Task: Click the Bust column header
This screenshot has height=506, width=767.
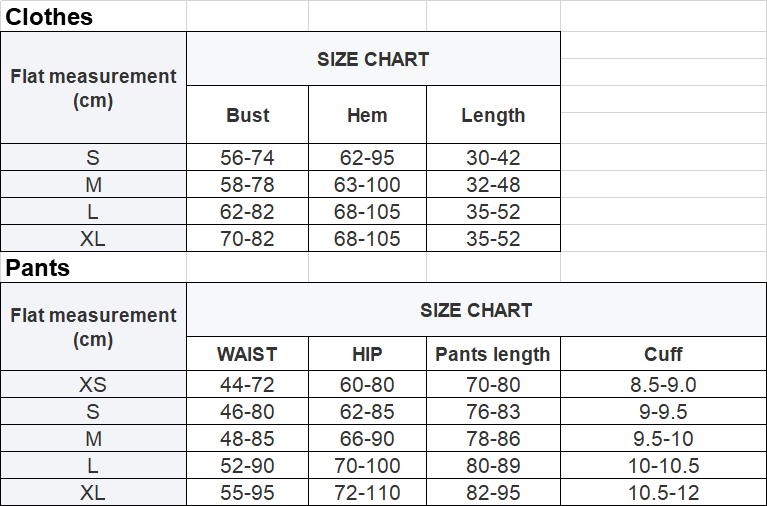Action: (248, 115)
